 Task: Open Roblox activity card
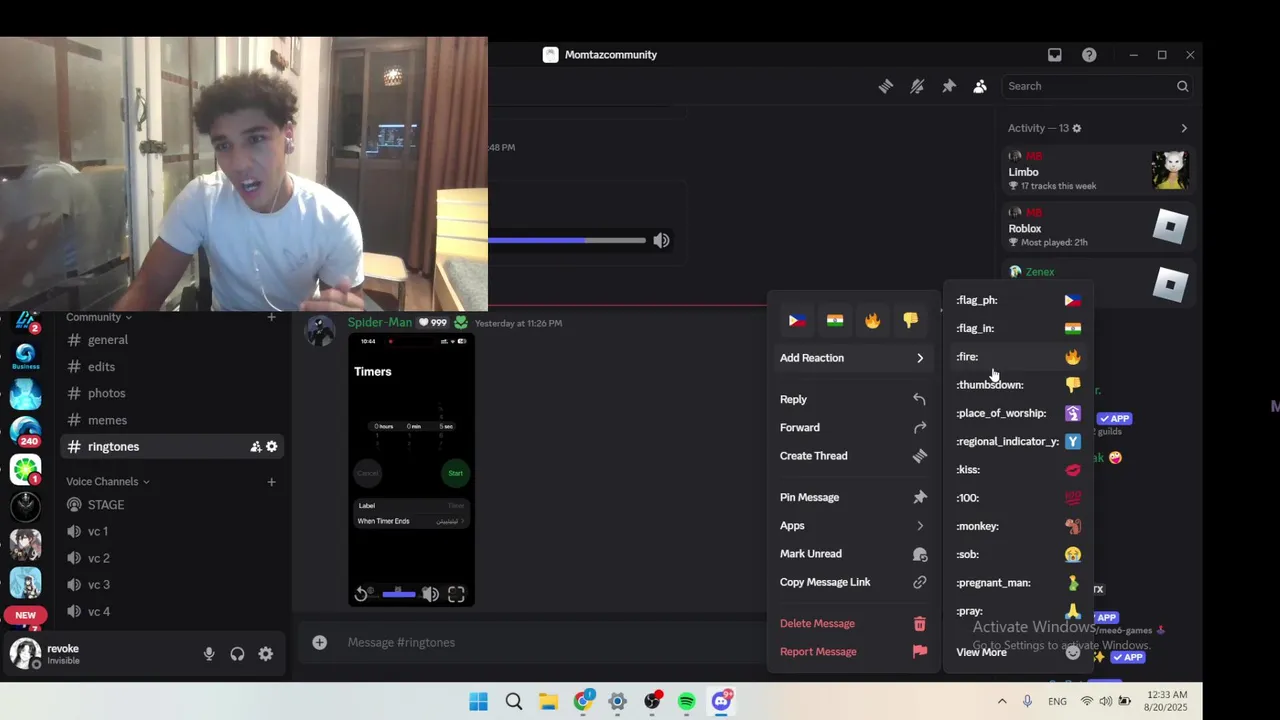click(1098, 227)
